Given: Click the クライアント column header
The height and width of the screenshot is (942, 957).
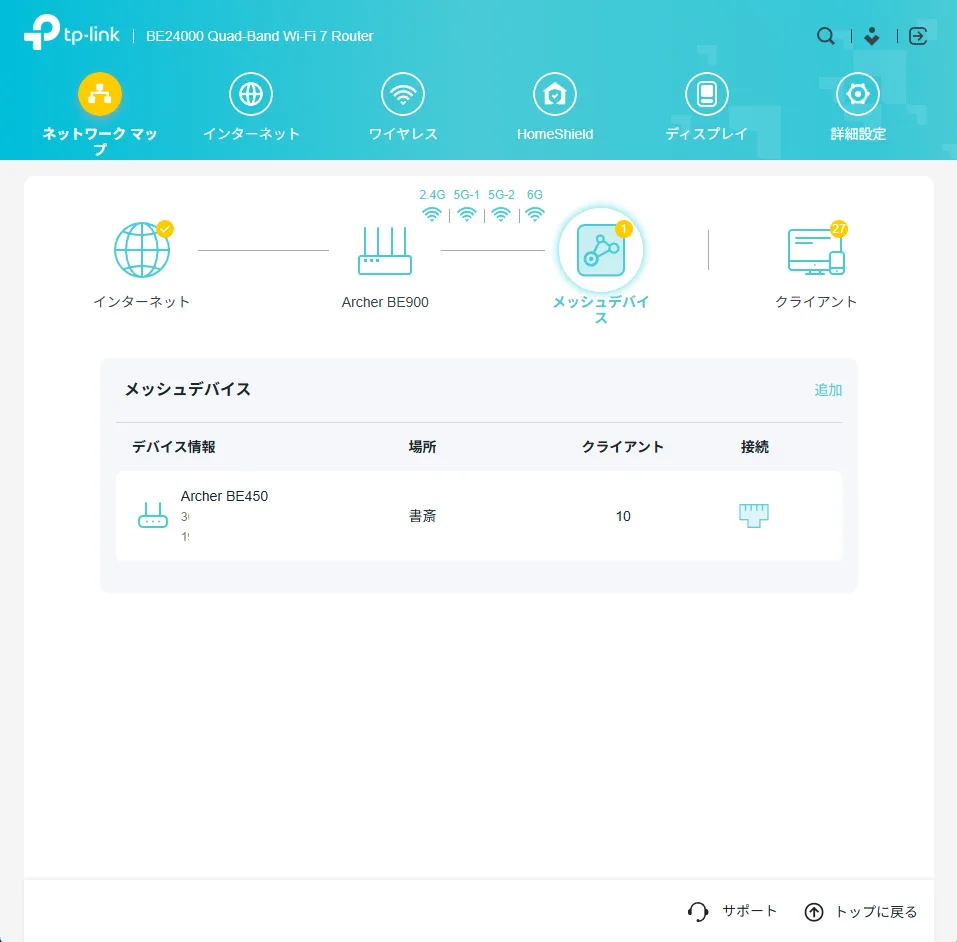Looking at the screenshot, I should coord(623,447).
